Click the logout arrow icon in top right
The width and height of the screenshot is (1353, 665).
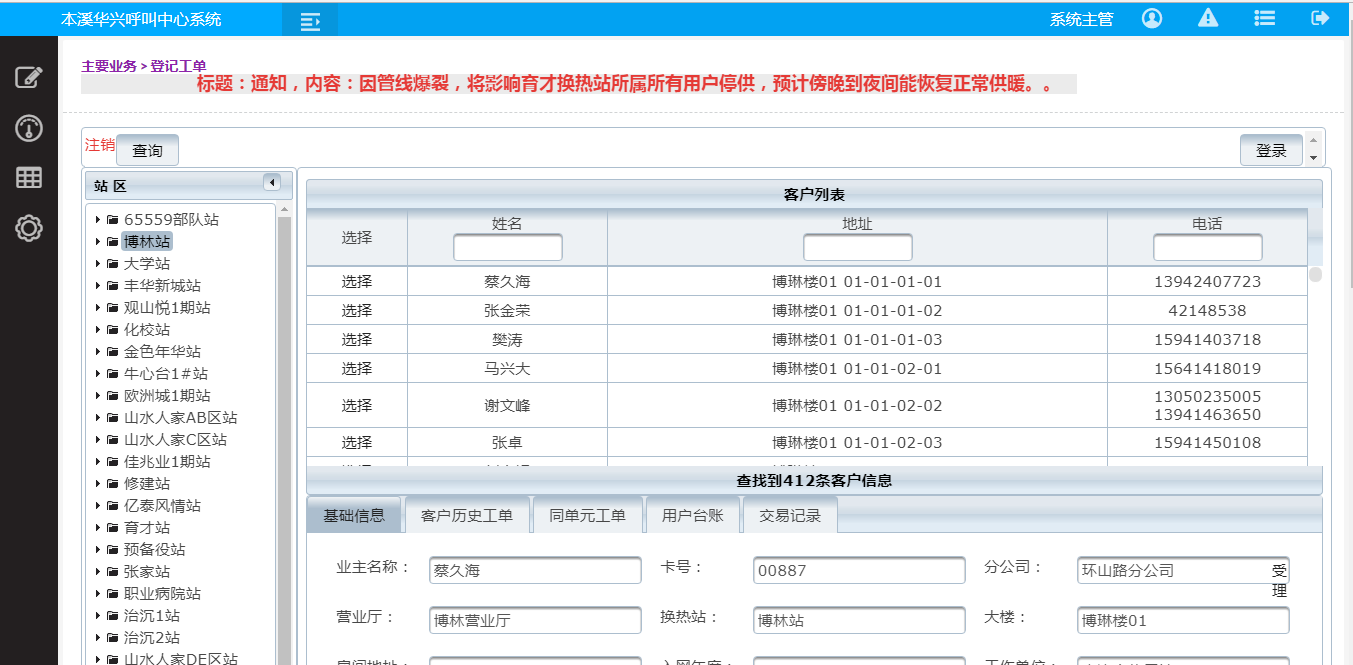[1318, 17]
